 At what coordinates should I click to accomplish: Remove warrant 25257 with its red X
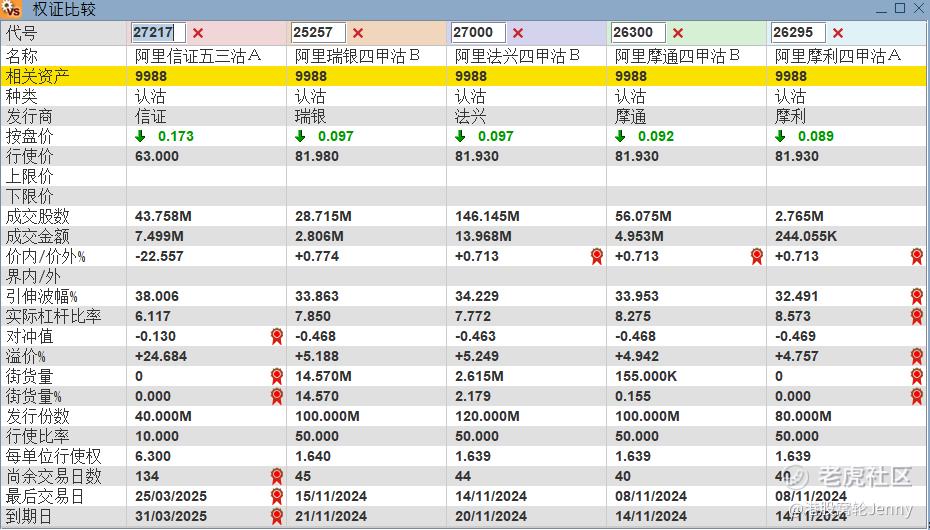(x=358, y=33)
